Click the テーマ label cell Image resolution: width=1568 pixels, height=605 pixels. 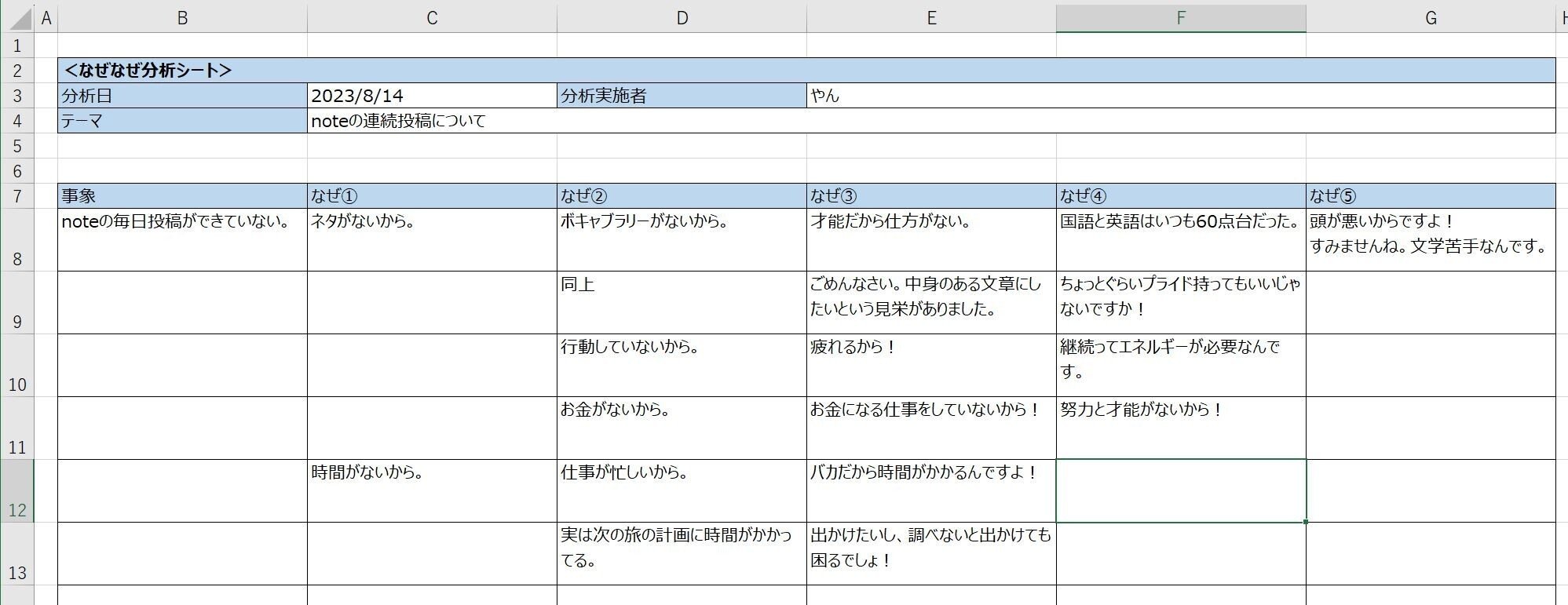pos(182,121)
